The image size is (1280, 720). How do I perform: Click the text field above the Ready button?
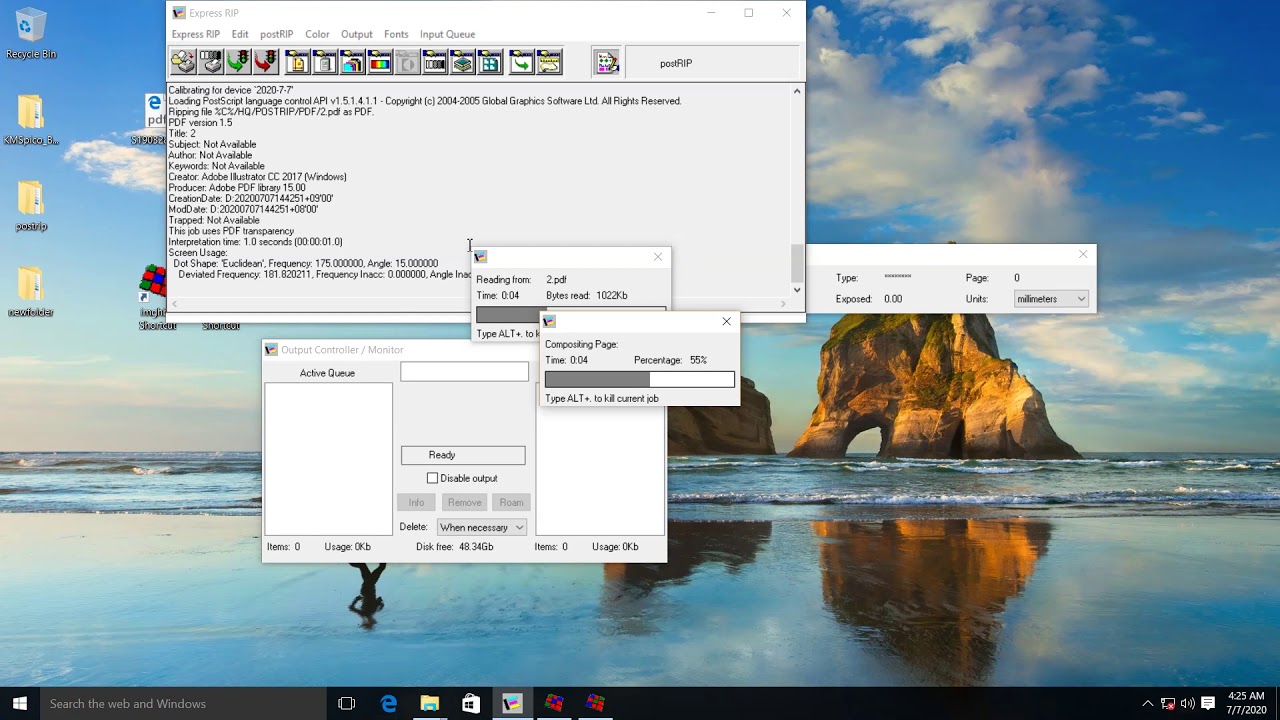point(464,372)
